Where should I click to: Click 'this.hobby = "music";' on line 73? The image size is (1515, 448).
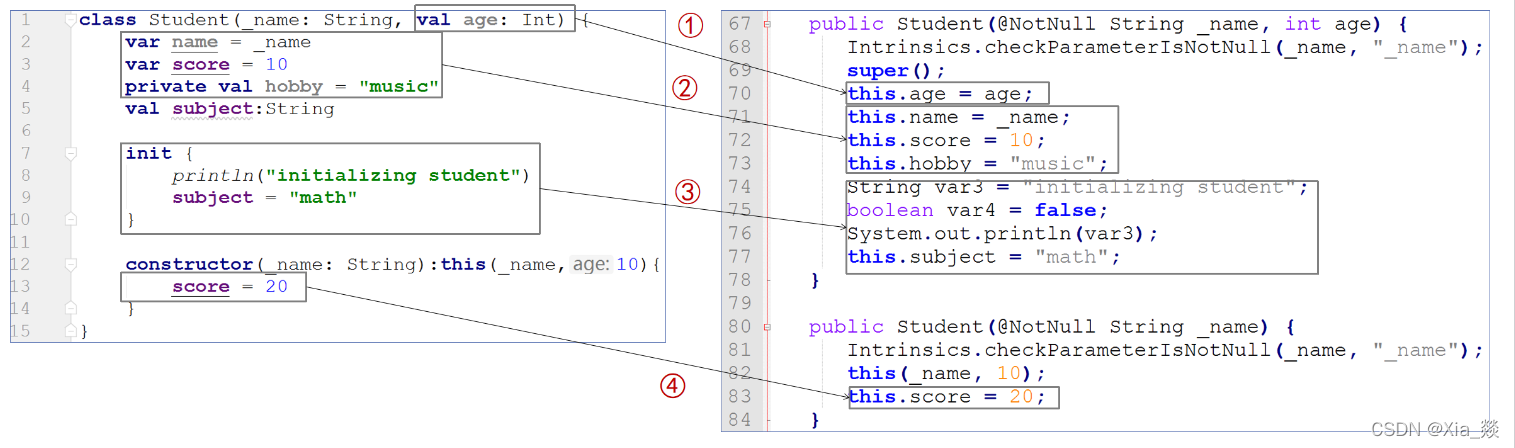[978, 164]
